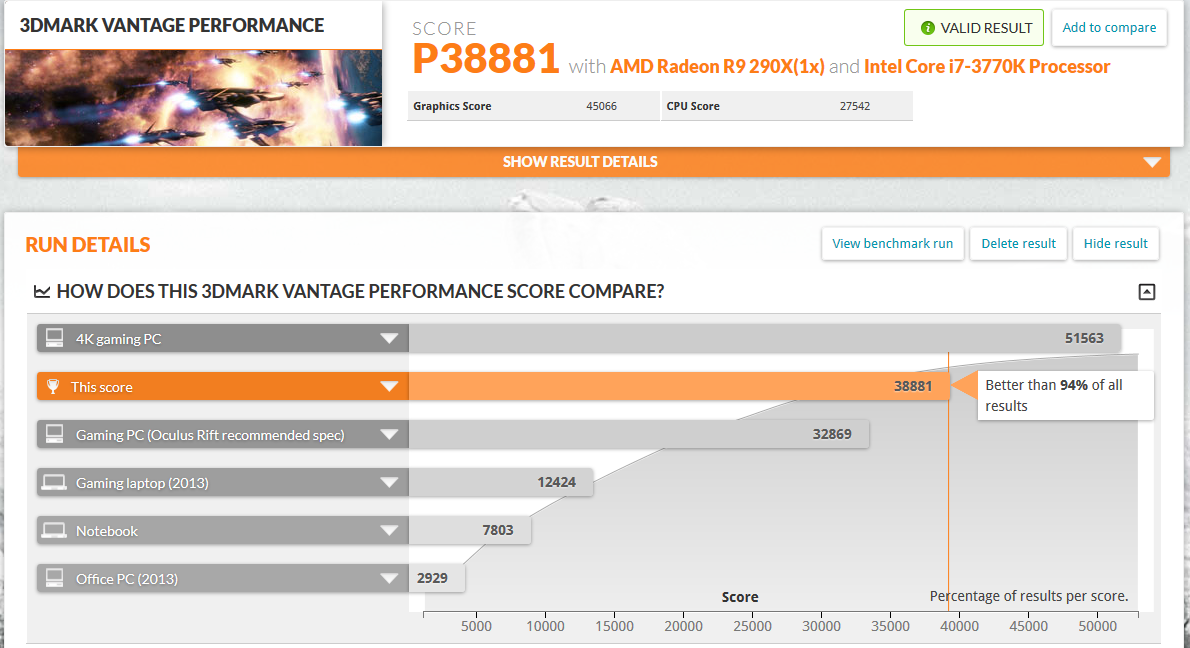Click the Score axis label
The width and height of the screenshot is (1190, 648).
[x=740, y=597]
